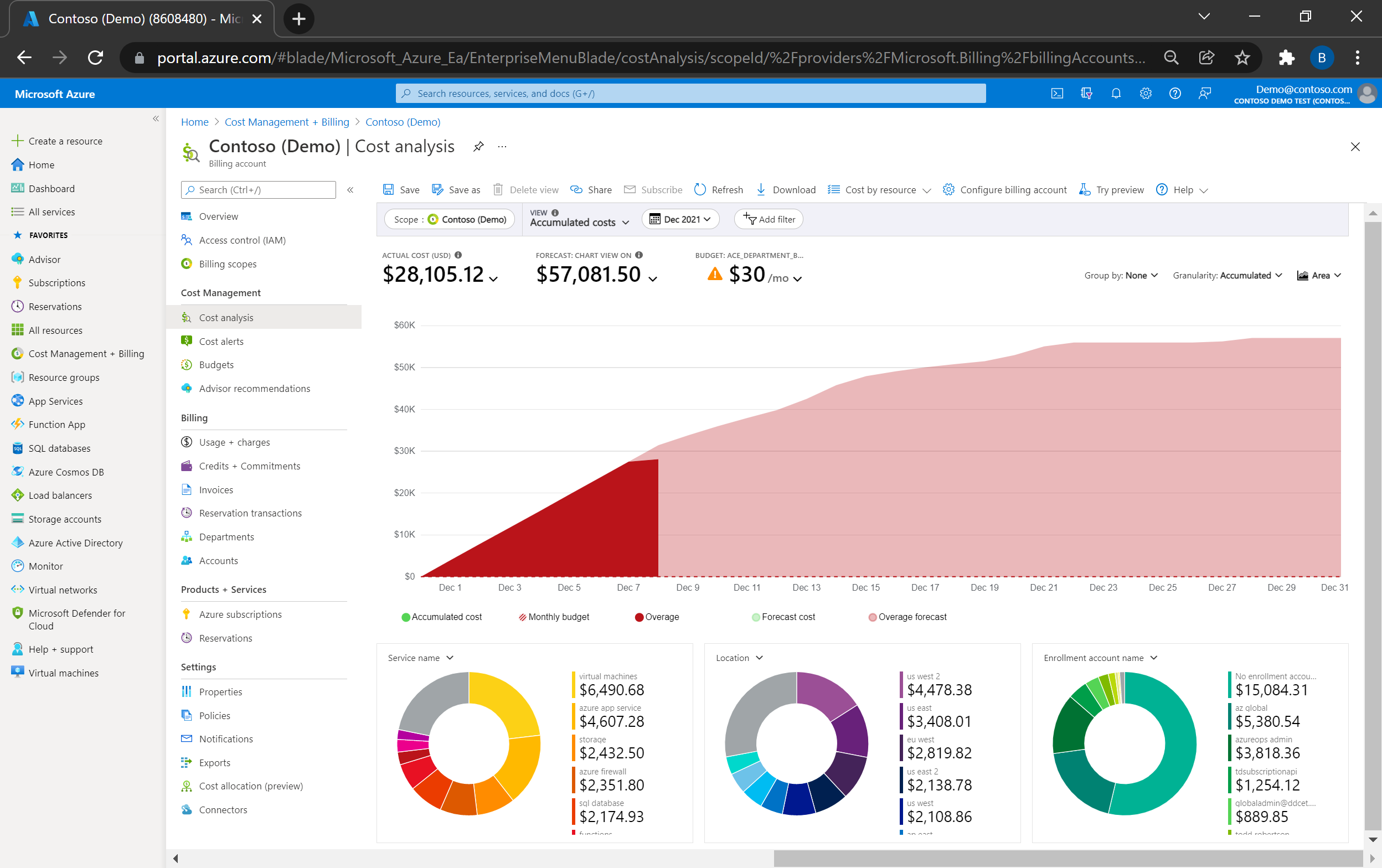
Task: Change the Area chart type dropdown
Action: [1318, 275]
